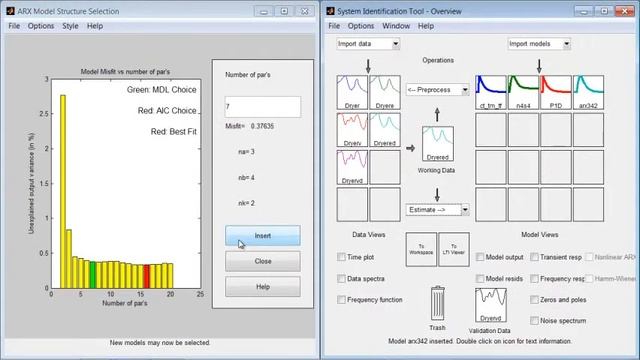Select the Dryervd data board icon
The width and height of the screenshot is (640, 360).
point(352,167)
